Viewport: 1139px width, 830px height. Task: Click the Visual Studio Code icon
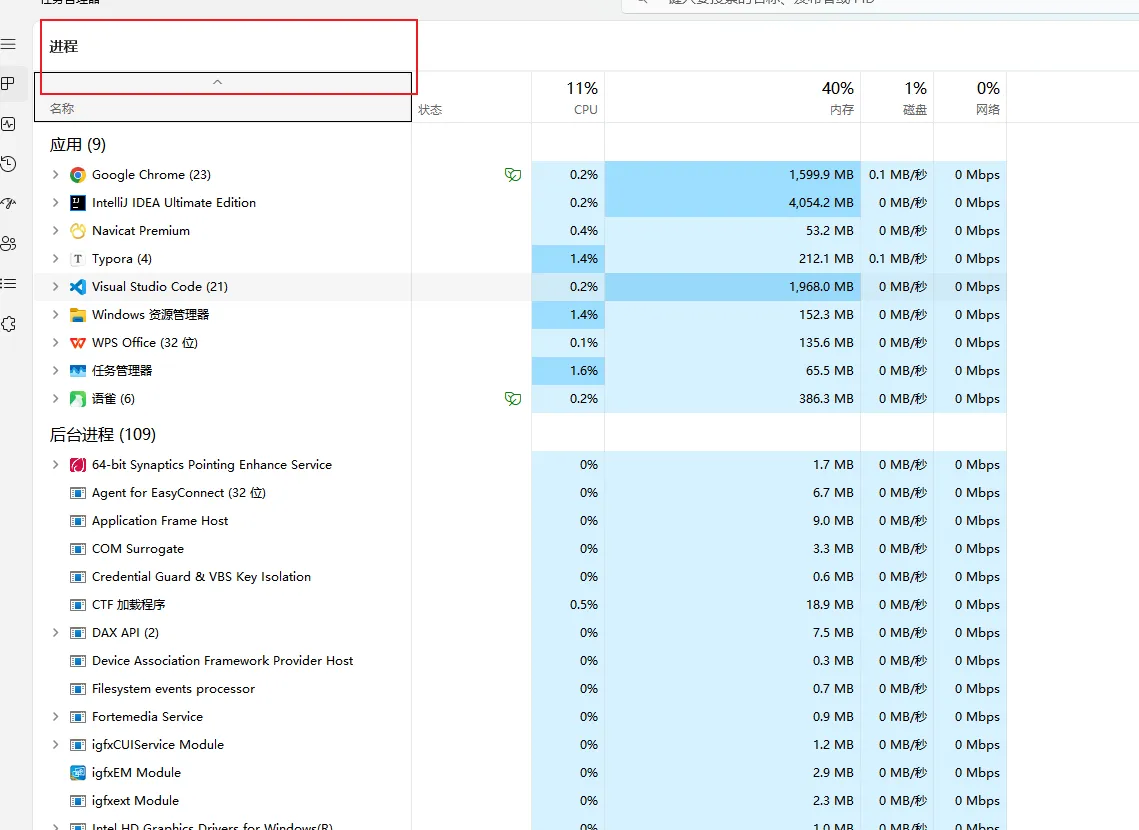[78, 287]
